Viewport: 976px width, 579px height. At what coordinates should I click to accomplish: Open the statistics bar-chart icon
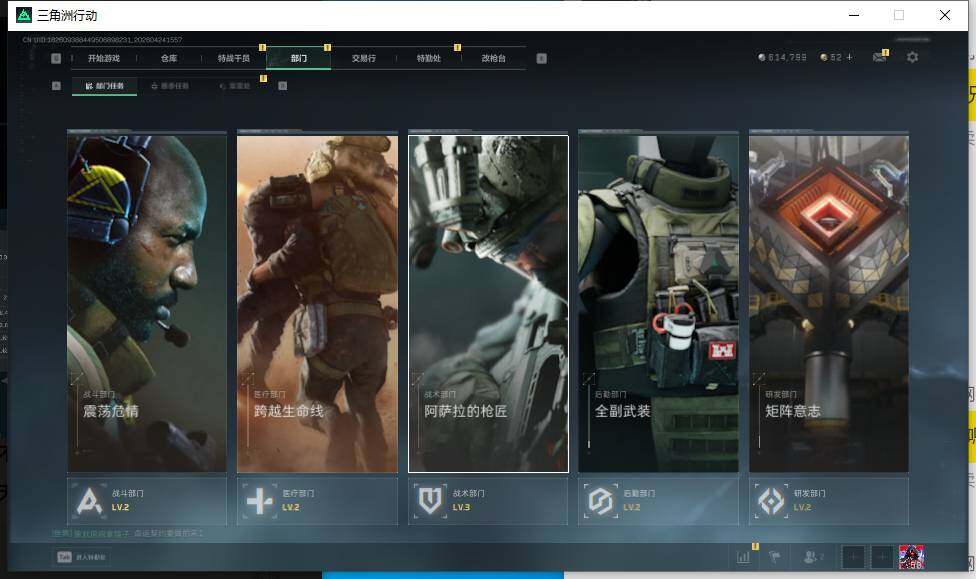click(x=743, y=557)
